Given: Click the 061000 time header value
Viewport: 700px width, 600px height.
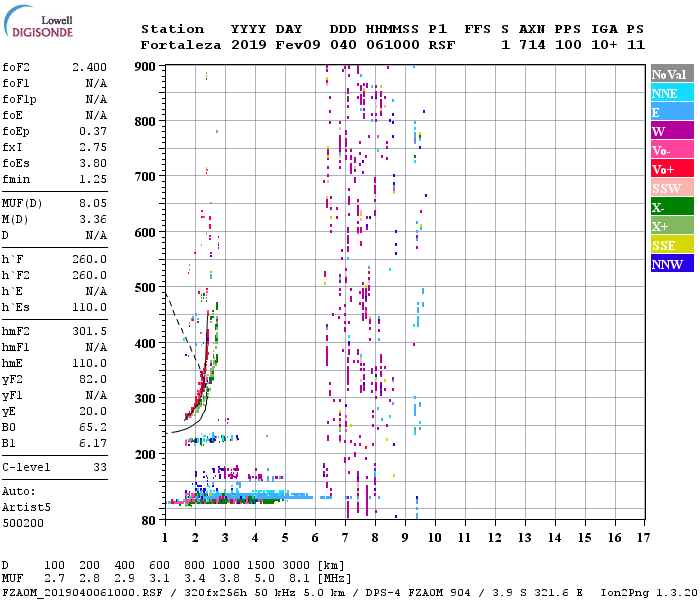Looking at the screenshot, I should click(x=393, y=45).
